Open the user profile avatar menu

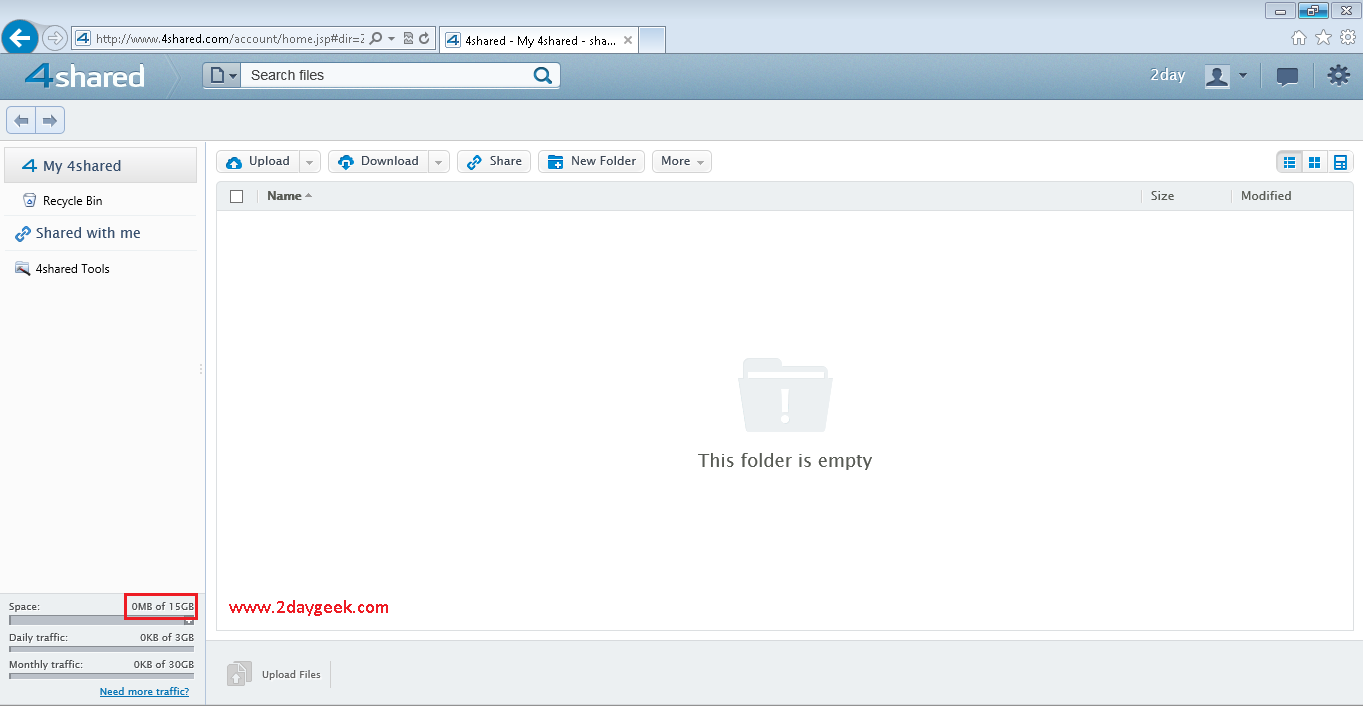pyautogui.click(x=1225, y=76)
